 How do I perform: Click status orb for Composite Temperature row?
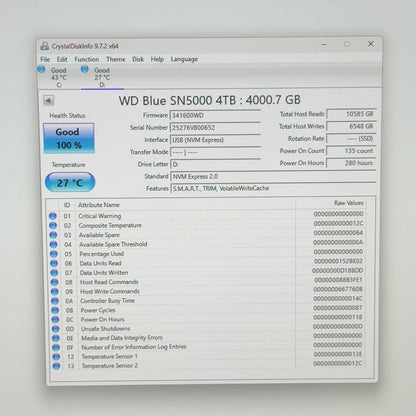tap(53, 225)
